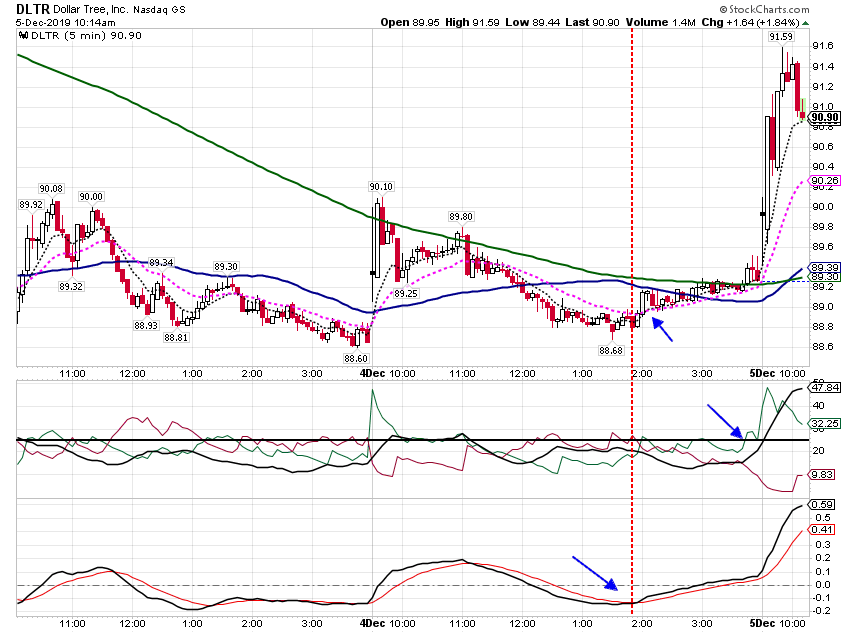Click the candlestick icon beside DLTR (5 min)
The height and width of the screenshot is (633, 850).
24,36
